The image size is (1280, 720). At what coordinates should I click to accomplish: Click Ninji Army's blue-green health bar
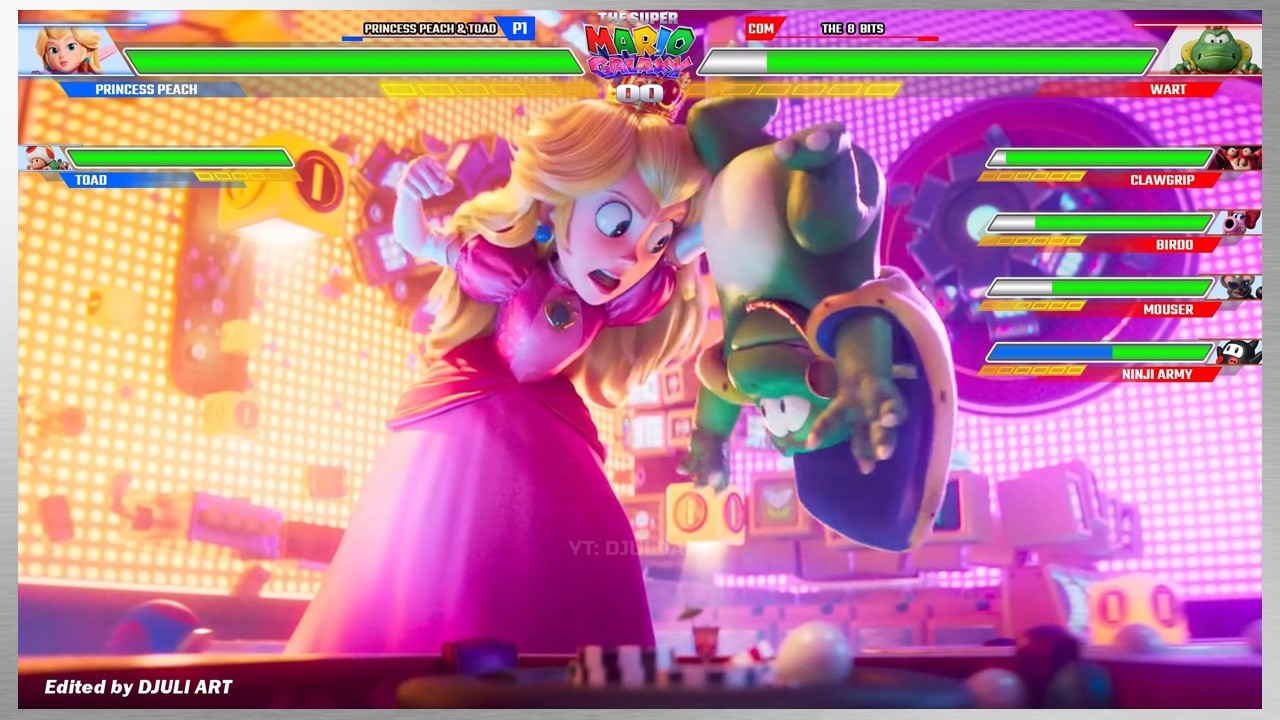click(1100, 352)
